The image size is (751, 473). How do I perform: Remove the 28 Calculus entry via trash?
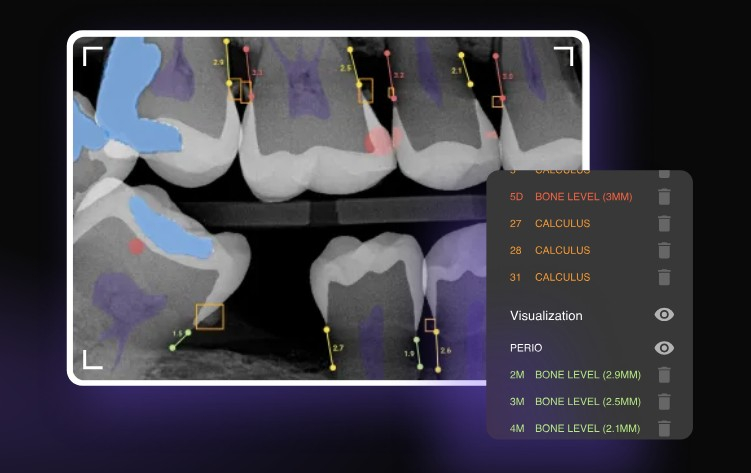coord(664,251)
